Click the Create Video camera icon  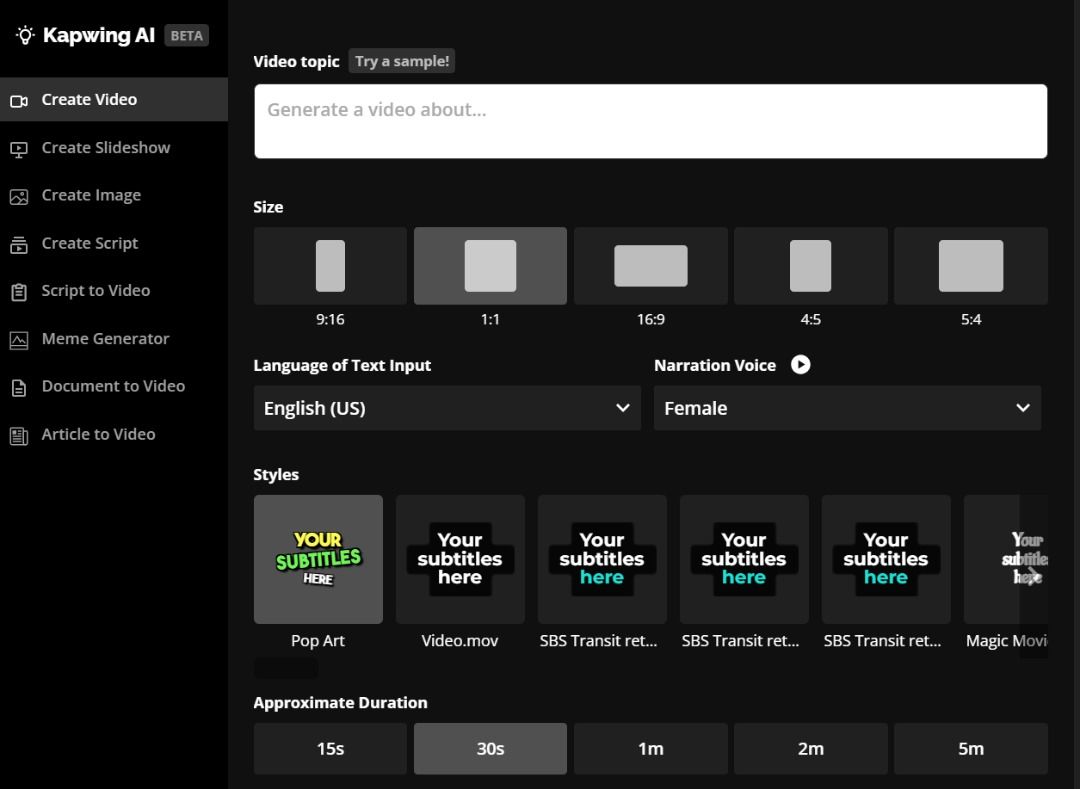pyautogui.click(x=19, y=100)
